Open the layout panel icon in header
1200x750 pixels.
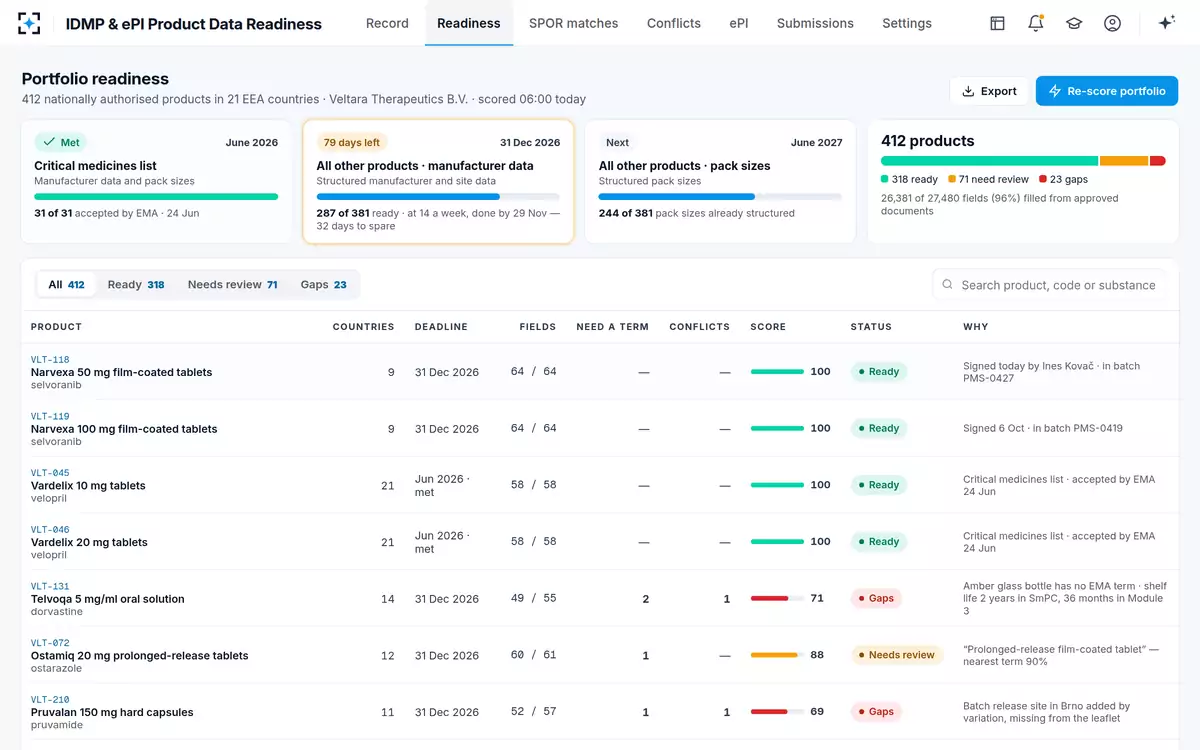click(x=997, y=23)
